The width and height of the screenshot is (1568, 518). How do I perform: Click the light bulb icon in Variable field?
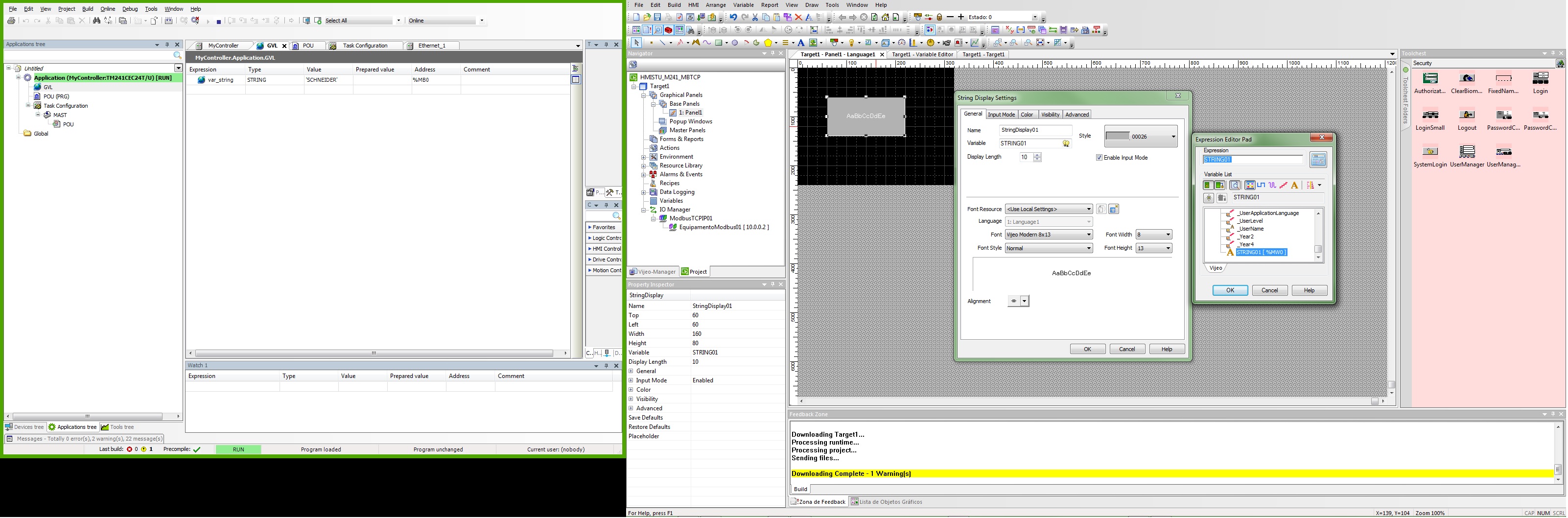tap(1066, 143)
